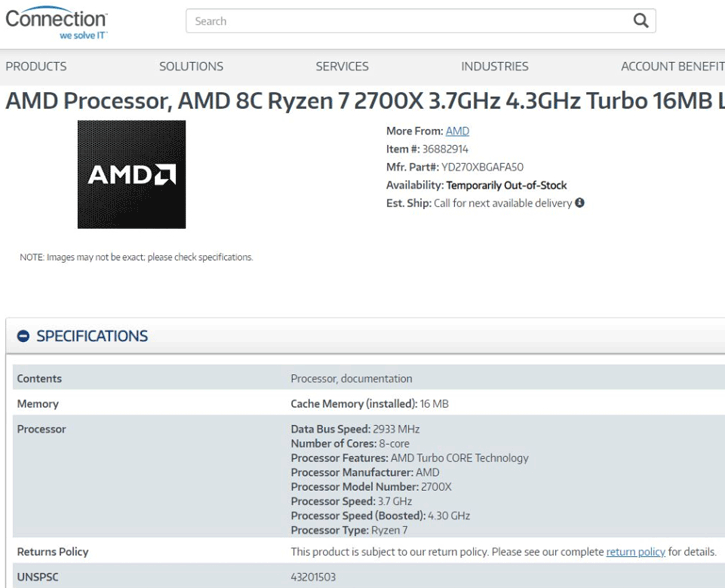The image size is (725, 588).
Task: Select manufacturer part YD270XBGAFA50
Action: [482, 167]
